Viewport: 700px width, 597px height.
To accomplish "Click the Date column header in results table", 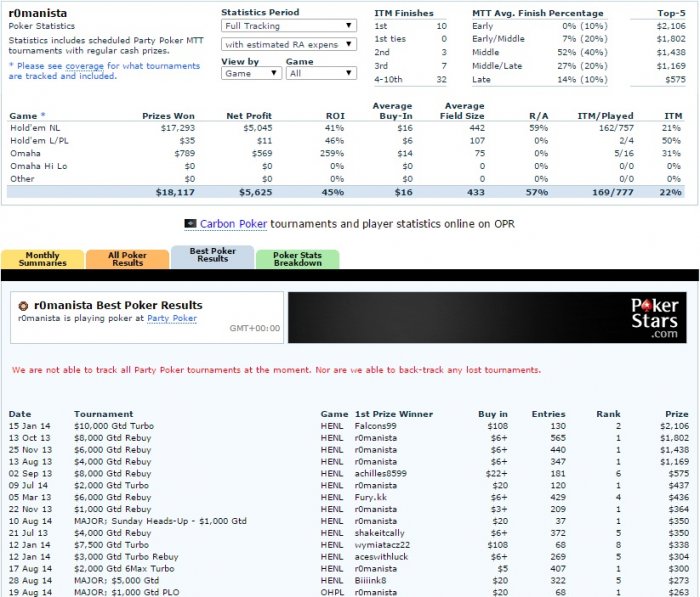I will tap(20, 414).
